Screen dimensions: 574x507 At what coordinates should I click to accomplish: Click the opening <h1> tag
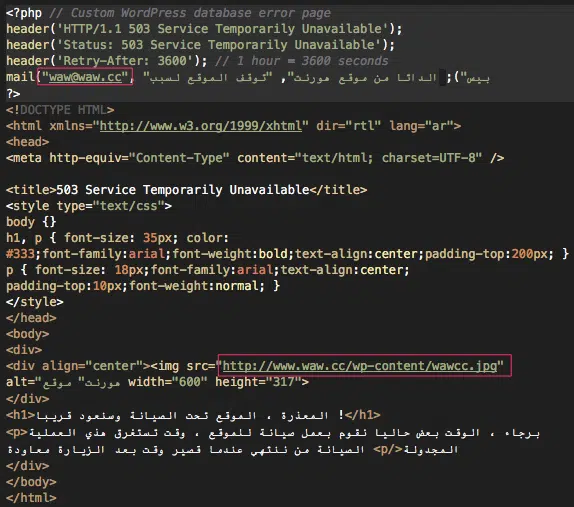[x=20, y=415]
